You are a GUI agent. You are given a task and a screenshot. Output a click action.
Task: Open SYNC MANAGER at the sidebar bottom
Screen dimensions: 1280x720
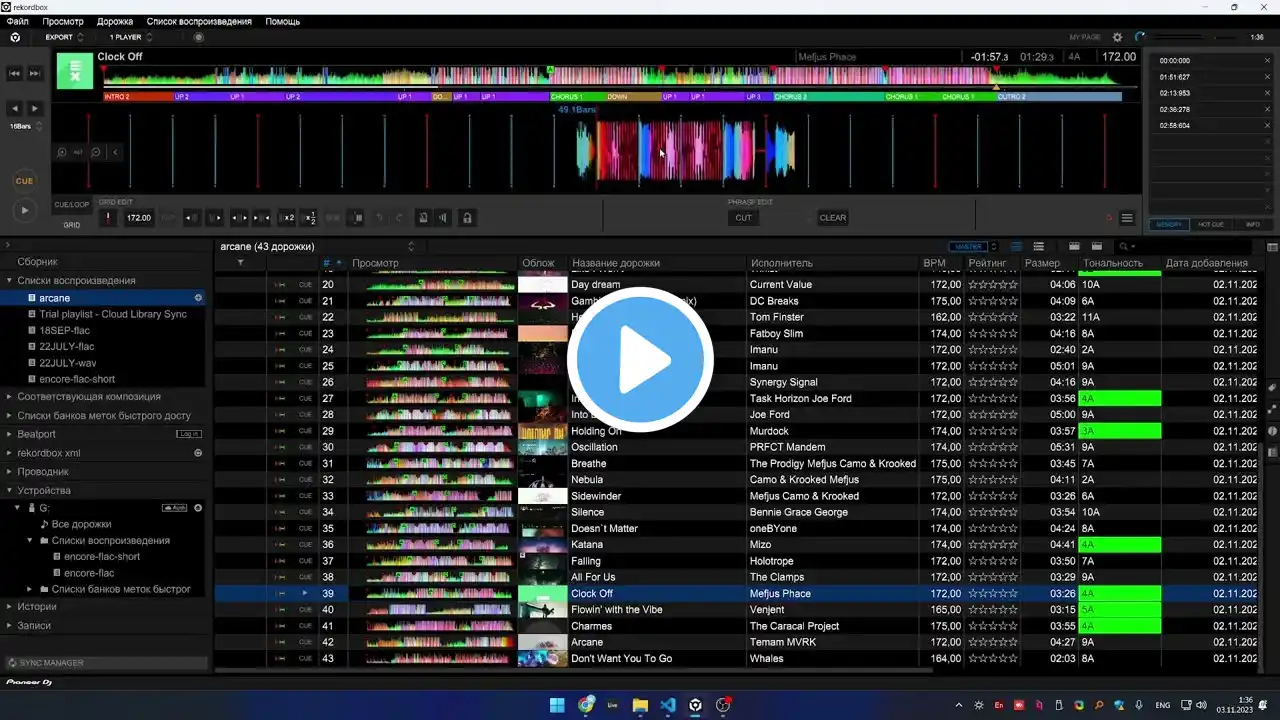(x=108, y=663)
